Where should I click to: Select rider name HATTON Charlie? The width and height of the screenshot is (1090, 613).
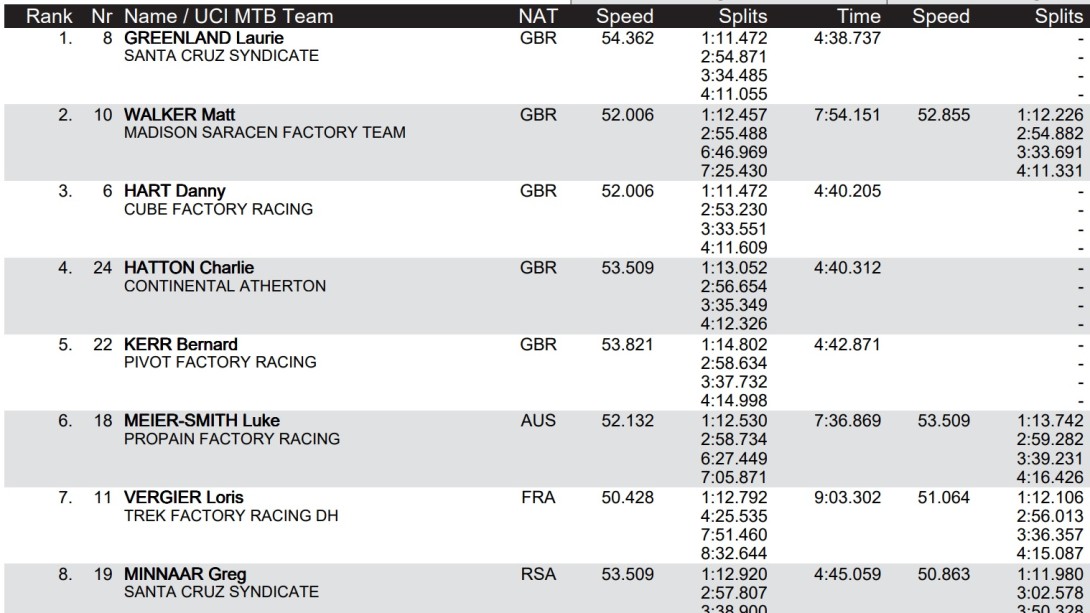[x=188, y=268]
